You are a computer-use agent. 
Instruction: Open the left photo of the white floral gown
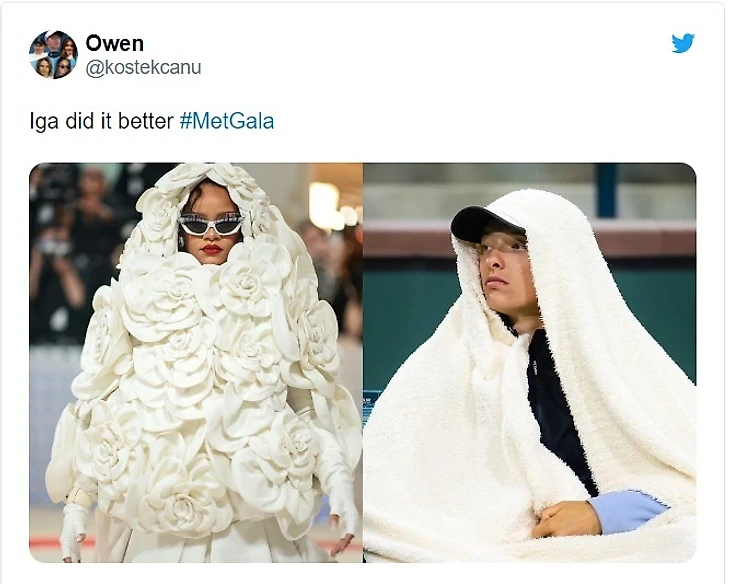click(x=196, y=362)
